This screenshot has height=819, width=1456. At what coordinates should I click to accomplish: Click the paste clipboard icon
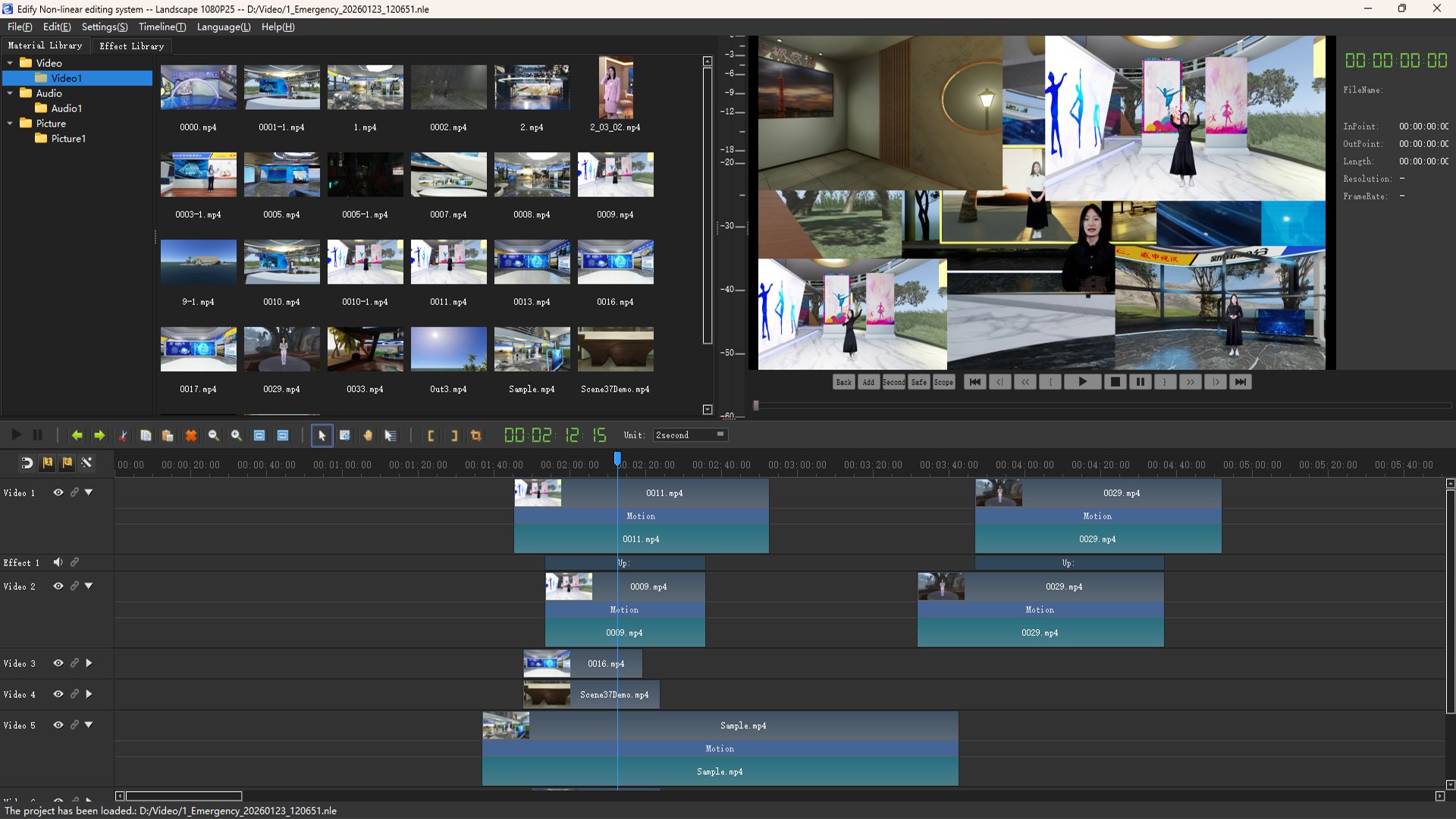coord(168,435)
